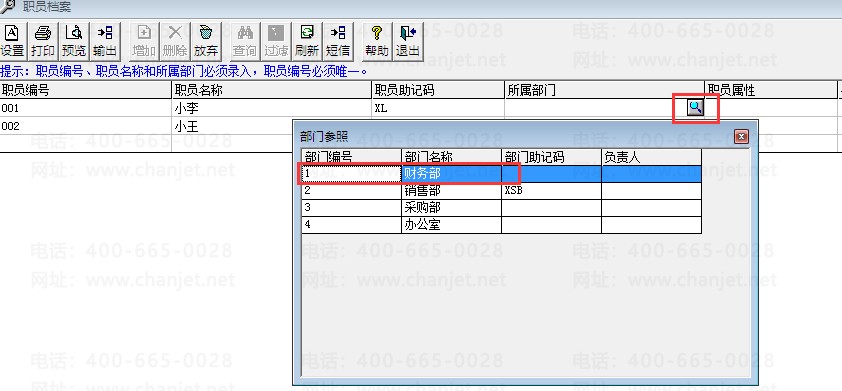Click the 输出 (Export) toolbar icon

click(105, 41)
